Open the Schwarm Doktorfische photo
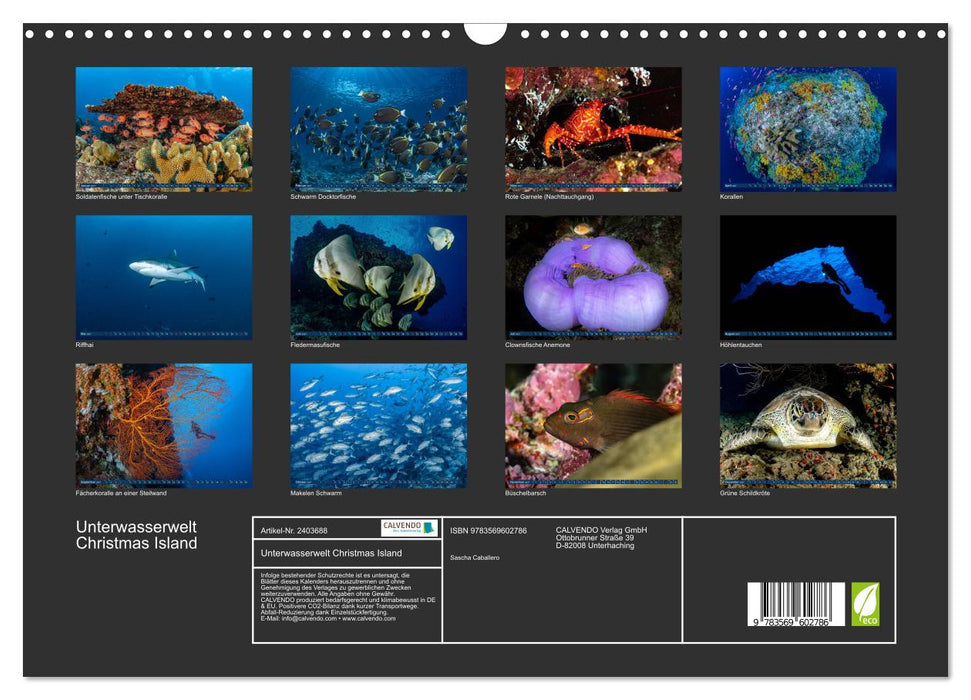The height and width of the screenshot is (700, 971). (379, 129)
